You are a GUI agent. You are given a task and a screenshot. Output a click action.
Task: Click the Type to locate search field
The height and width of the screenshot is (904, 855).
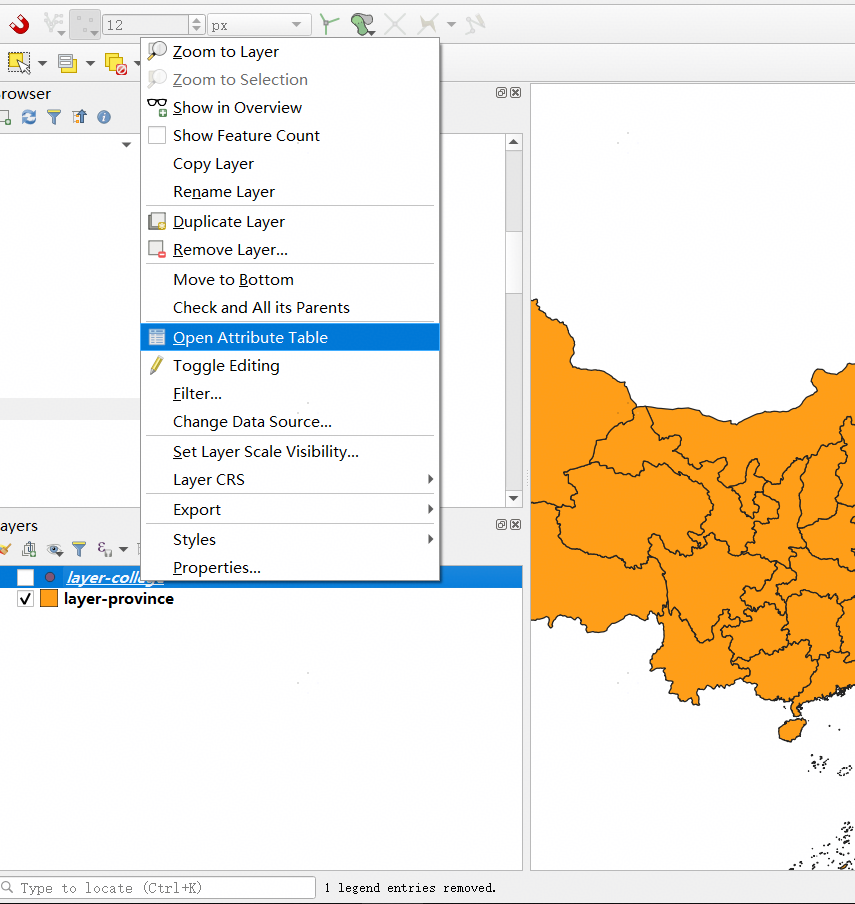point(160,888)
